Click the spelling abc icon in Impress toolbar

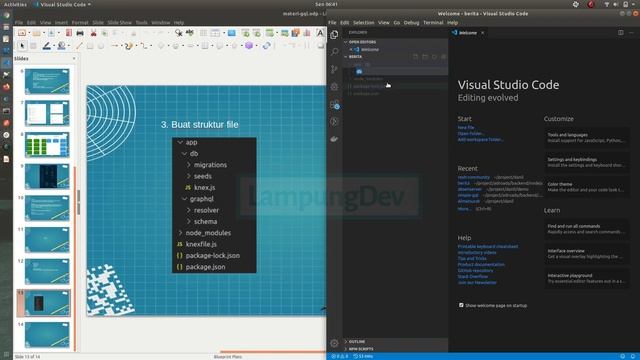point(190,33)
